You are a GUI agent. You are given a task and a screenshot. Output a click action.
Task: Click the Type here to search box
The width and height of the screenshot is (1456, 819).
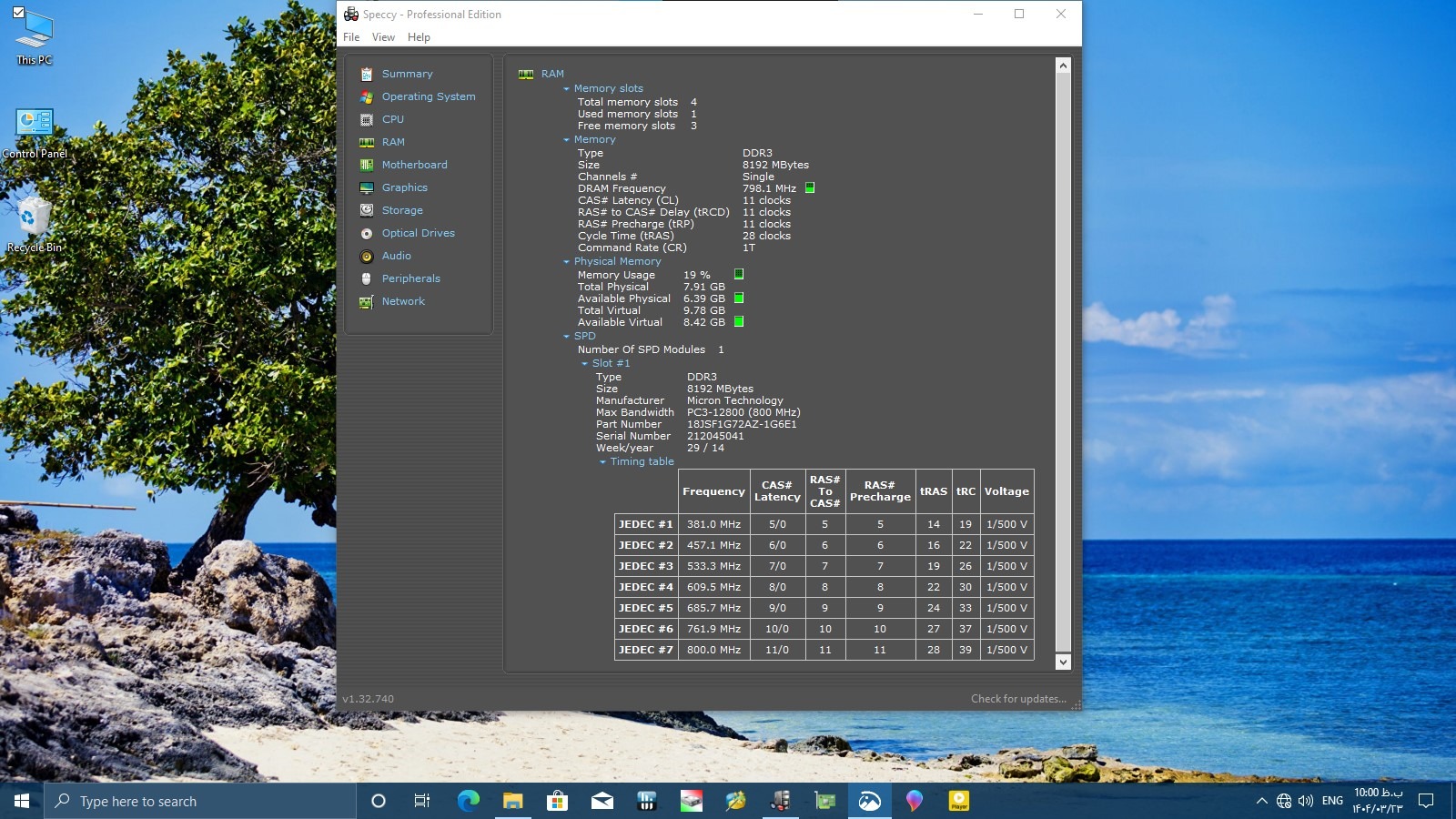tap(200, 801)
